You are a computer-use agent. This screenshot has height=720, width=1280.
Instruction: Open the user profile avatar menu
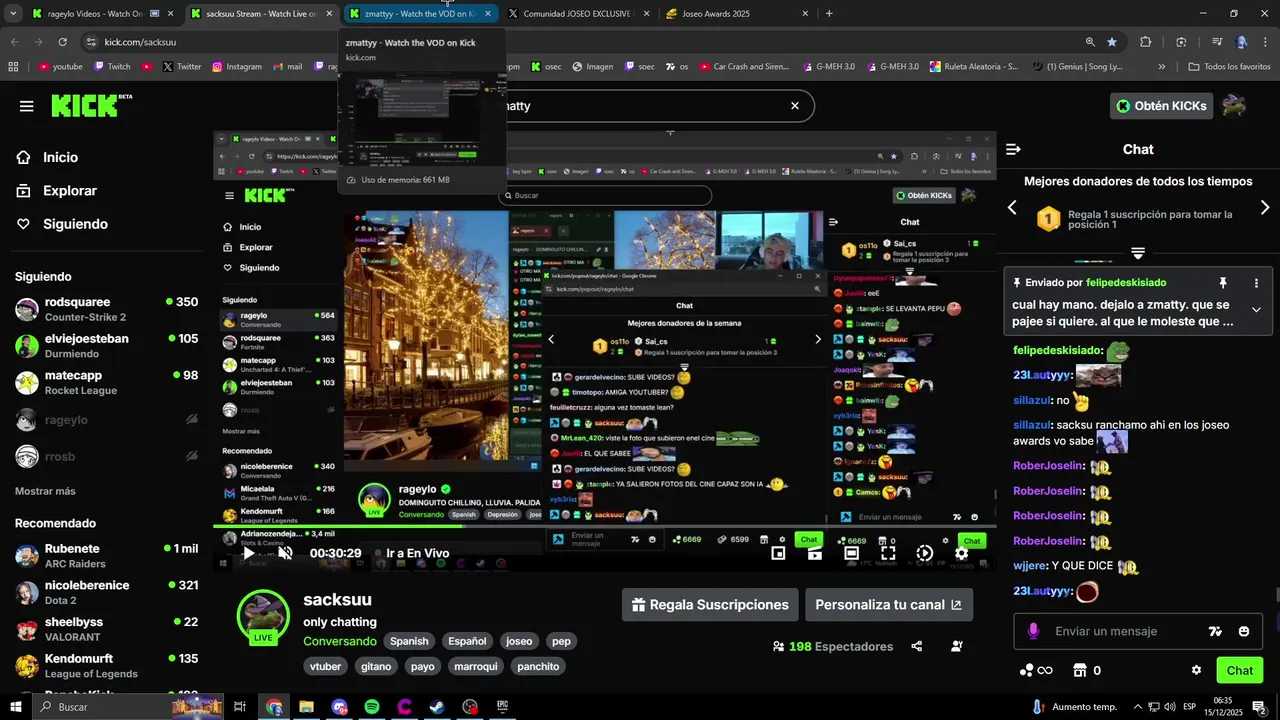(1234, 106)
